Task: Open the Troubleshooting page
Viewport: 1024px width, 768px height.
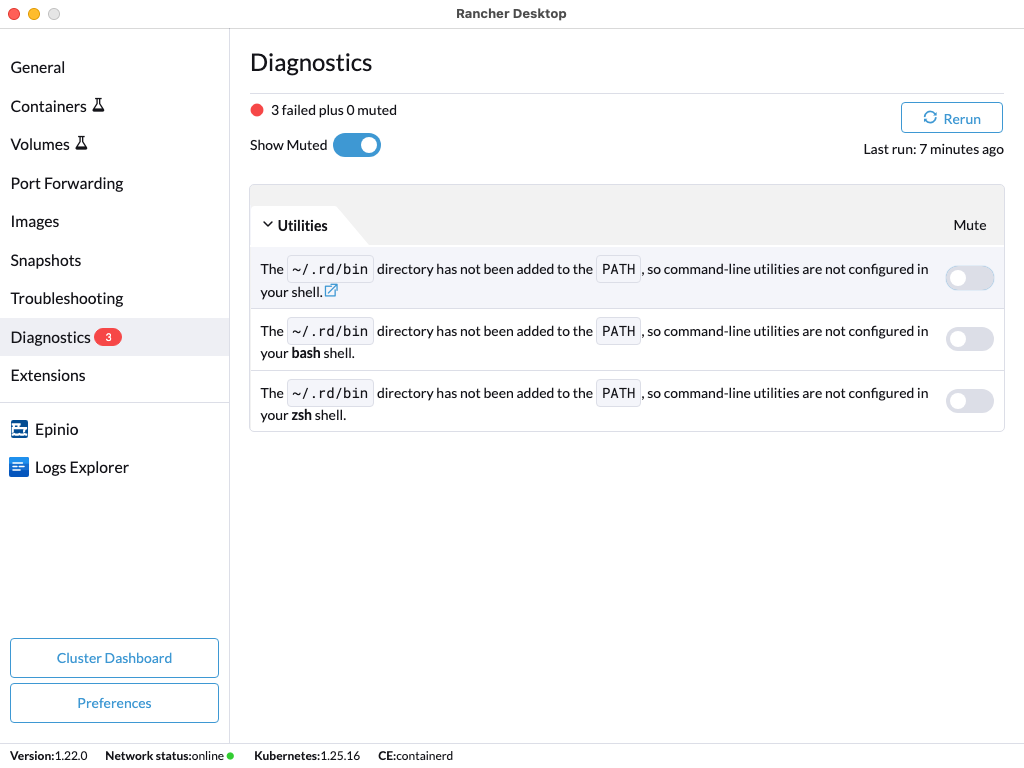Action: point(67,298)
